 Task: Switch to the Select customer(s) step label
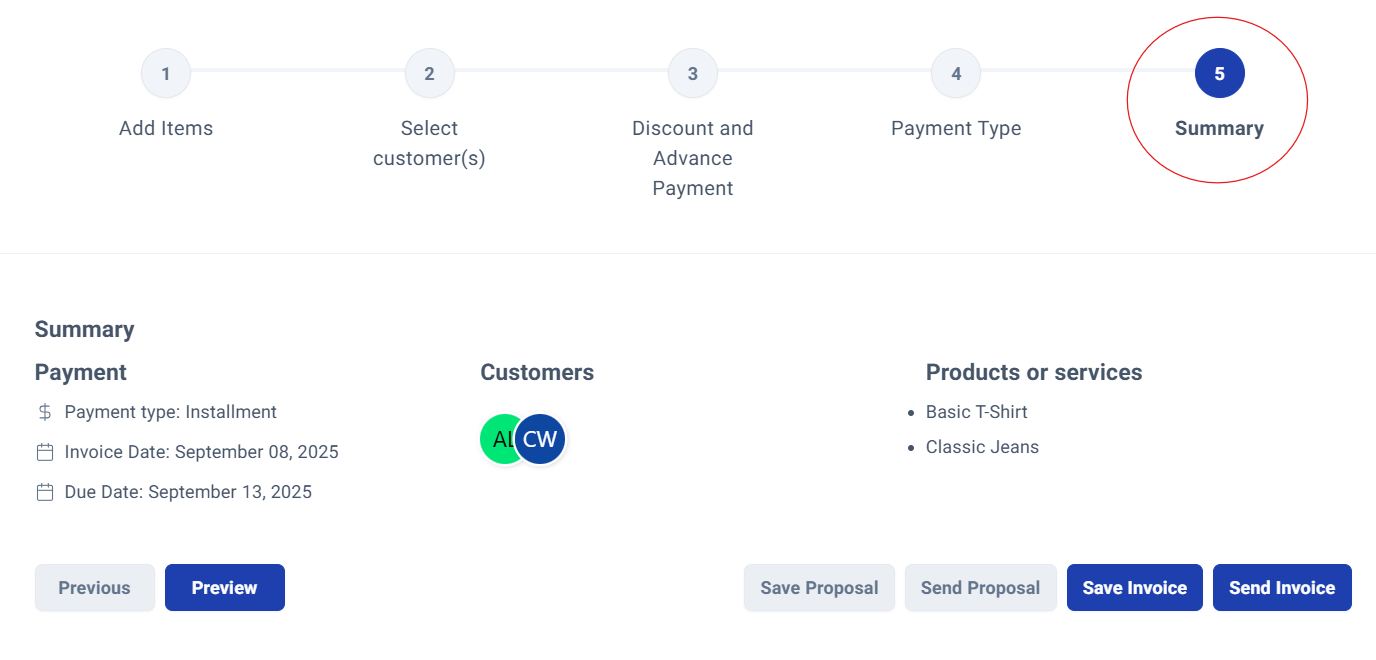429,143
